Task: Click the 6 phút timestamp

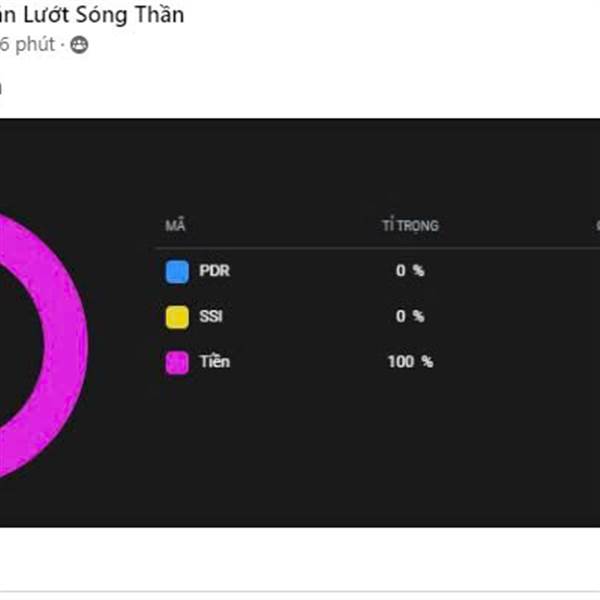Action: point(27,44)
